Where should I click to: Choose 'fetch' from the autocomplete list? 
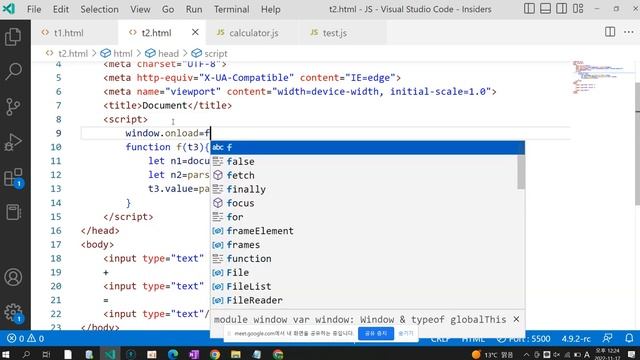(364, 175)
